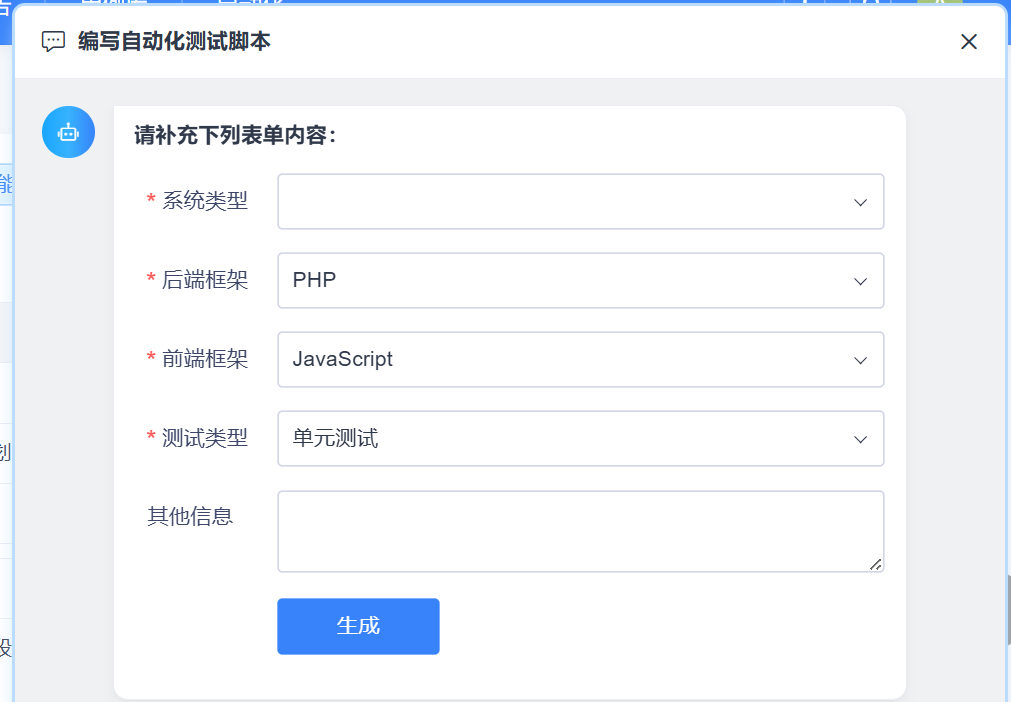Click the 前端框架 field label
The image size is (1011, 702).
[x=204, y=359]
